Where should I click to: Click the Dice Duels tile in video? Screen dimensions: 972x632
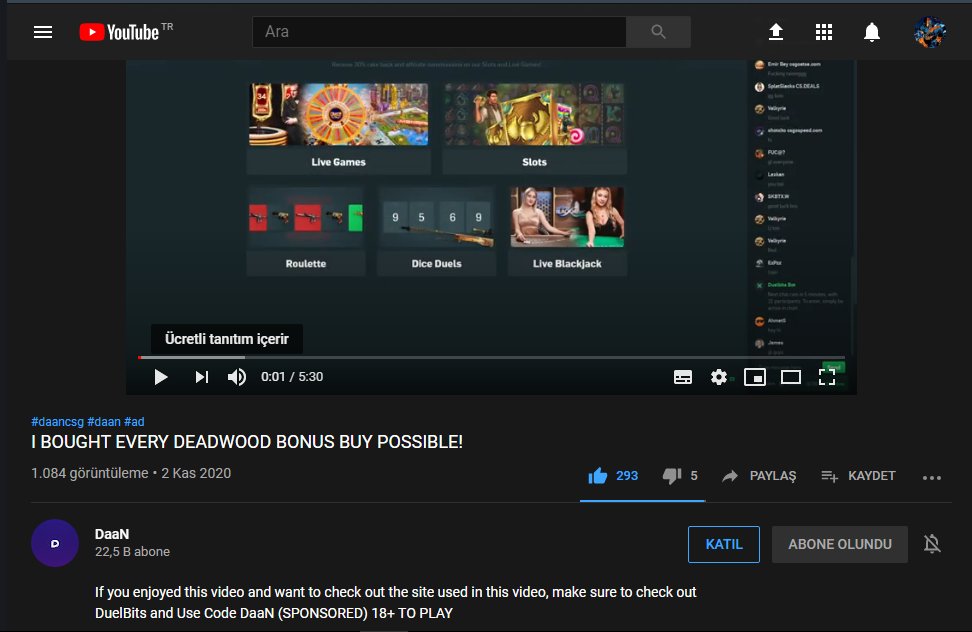(436, 231)
